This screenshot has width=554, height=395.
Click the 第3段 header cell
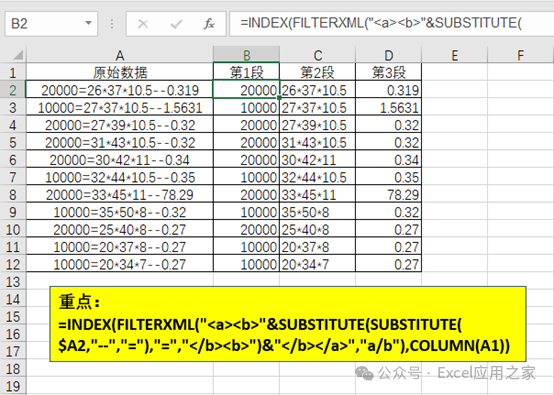point(388,72)
